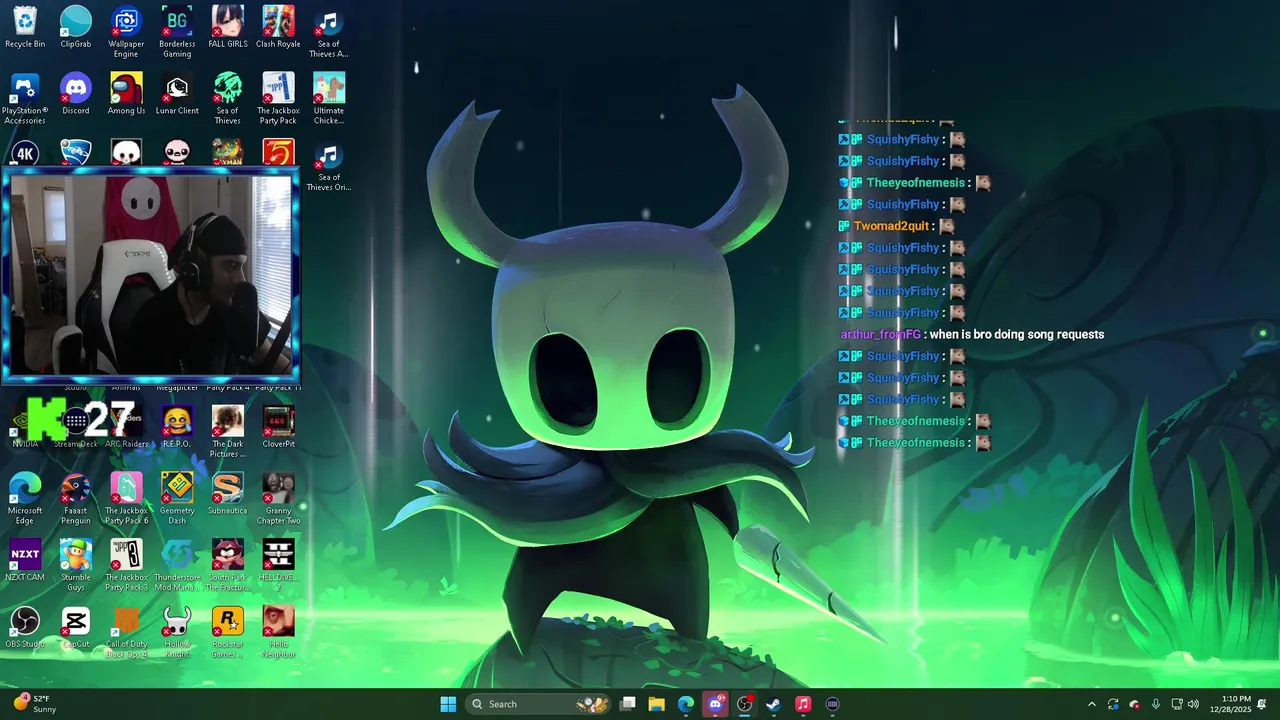The height and width of the screenshot is (720, 1280).
Task: Select the Stumble Guys desktop icon
Action: coord(76,566)
